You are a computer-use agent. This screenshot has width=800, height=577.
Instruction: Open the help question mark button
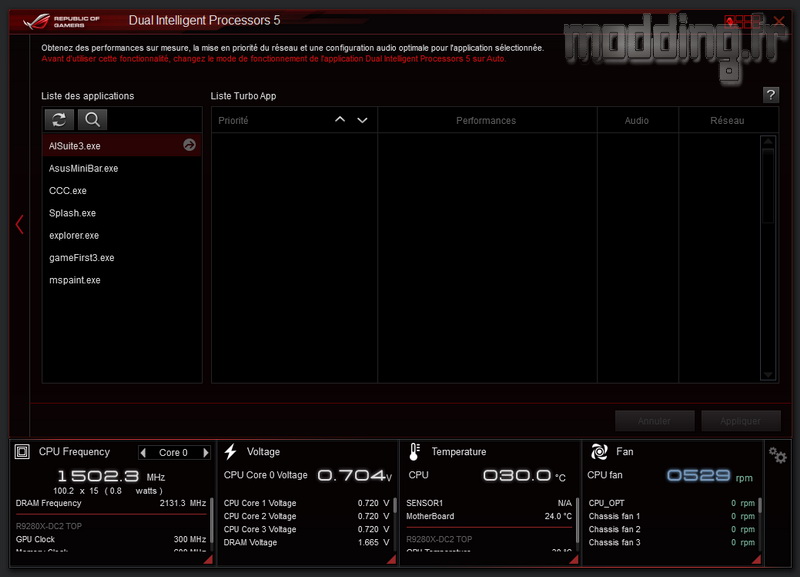click(x=770, y=95)
